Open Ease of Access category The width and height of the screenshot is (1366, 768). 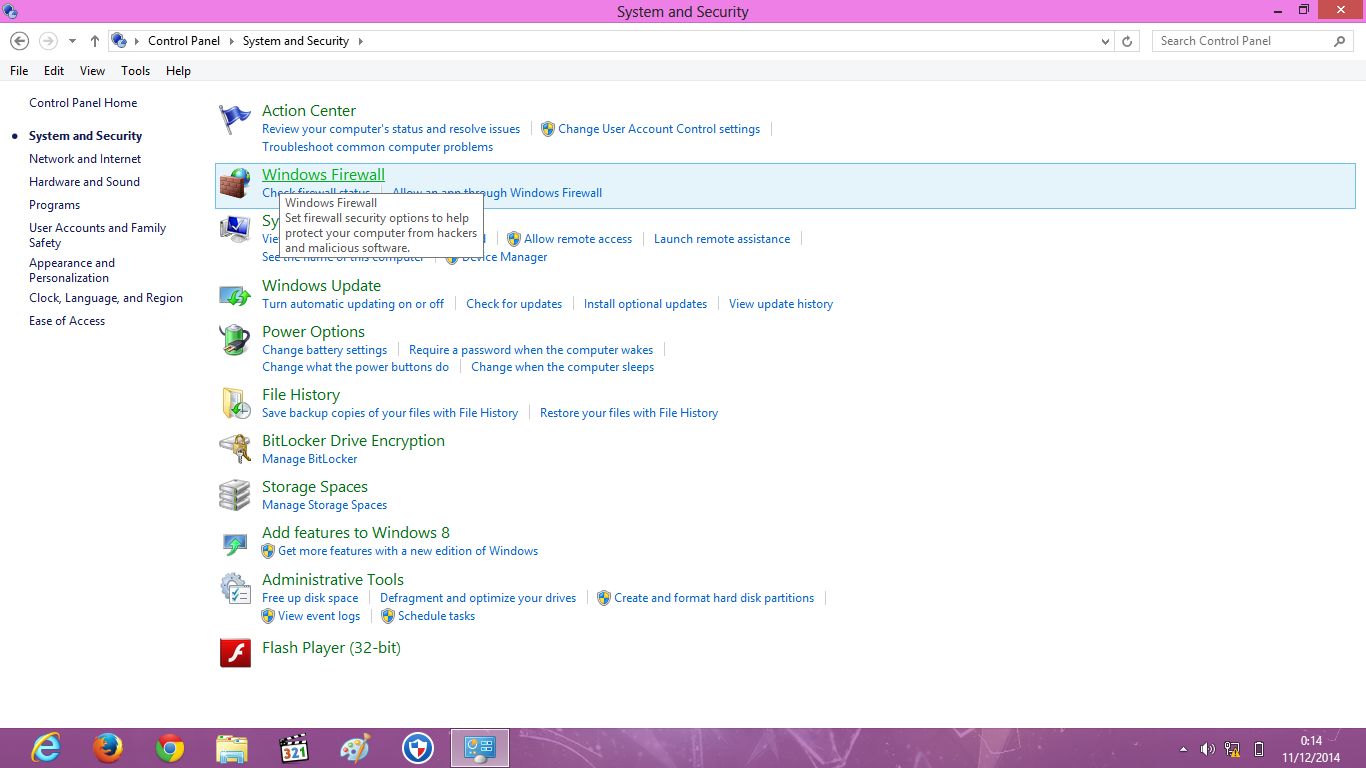click(x=67, y=321)
